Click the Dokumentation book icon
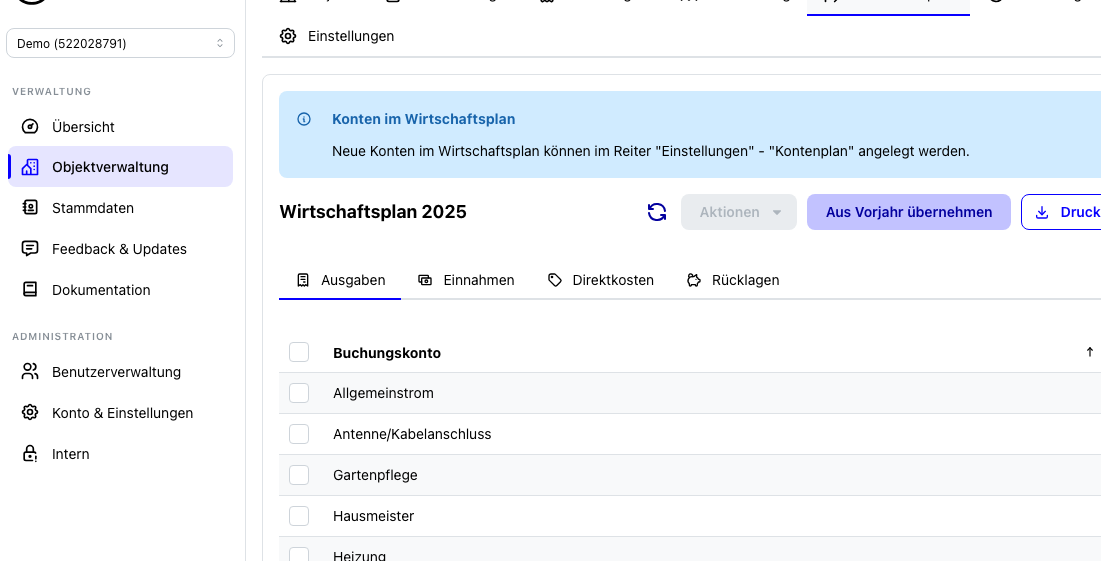The height and width of the screenshot is (561, 1101). pos(30,289)
